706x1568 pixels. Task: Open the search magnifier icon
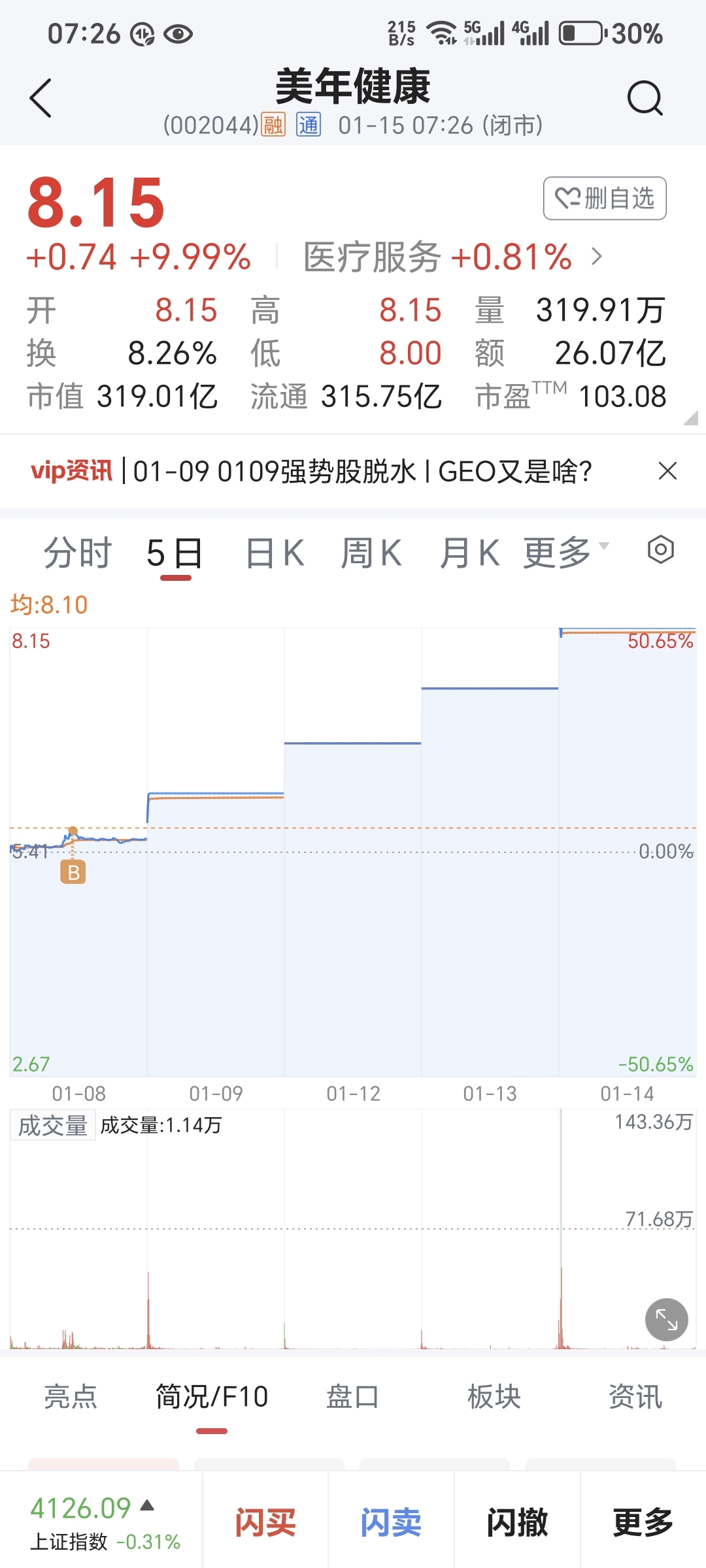[645, 98]
